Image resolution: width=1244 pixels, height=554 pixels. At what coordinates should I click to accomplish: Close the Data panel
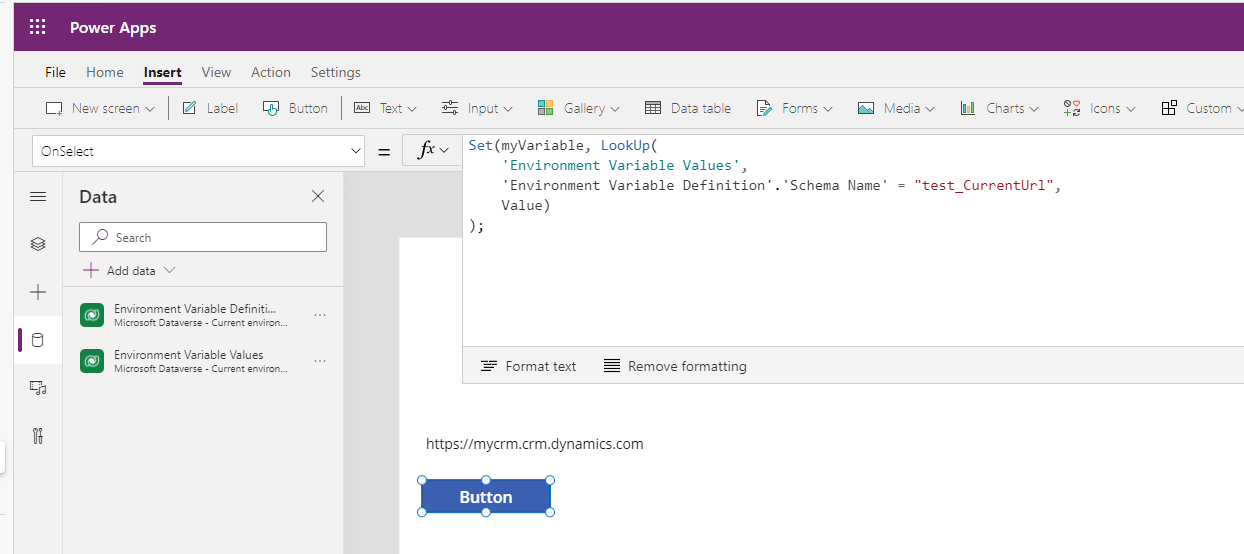coord(318,196)
